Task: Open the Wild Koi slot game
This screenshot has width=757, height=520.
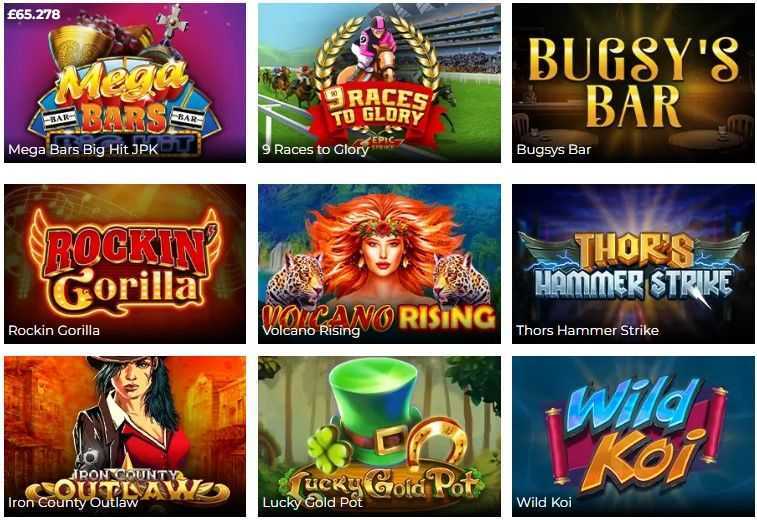Action: (x=633, y=436)
